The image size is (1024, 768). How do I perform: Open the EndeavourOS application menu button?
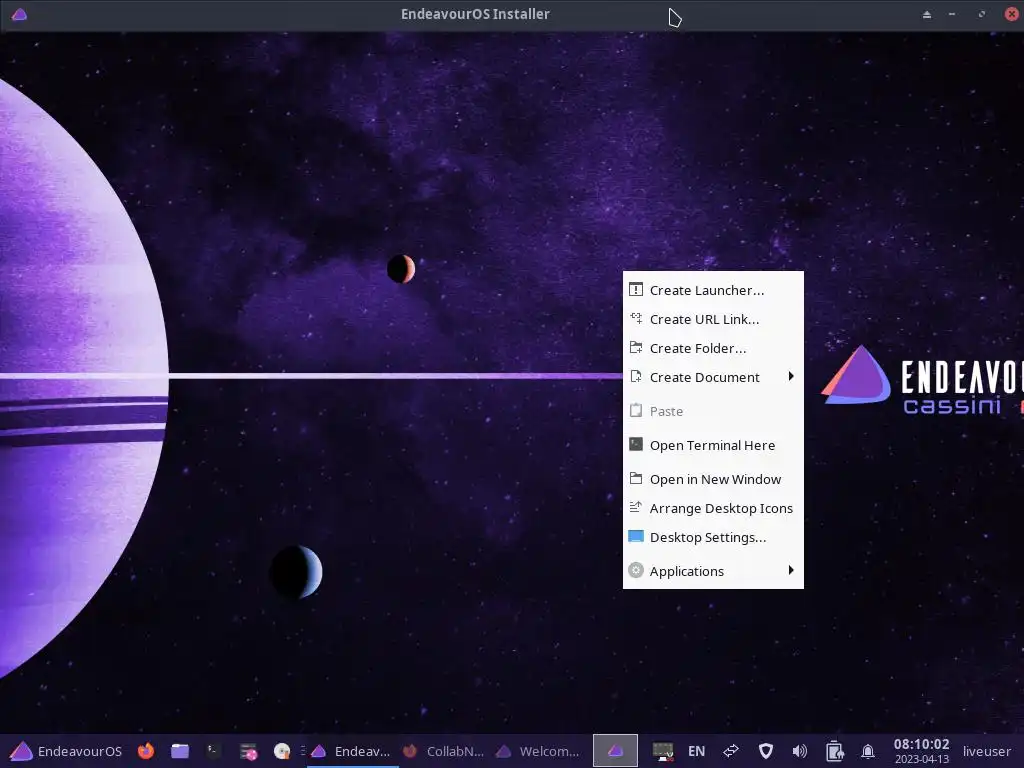[66, 751]
